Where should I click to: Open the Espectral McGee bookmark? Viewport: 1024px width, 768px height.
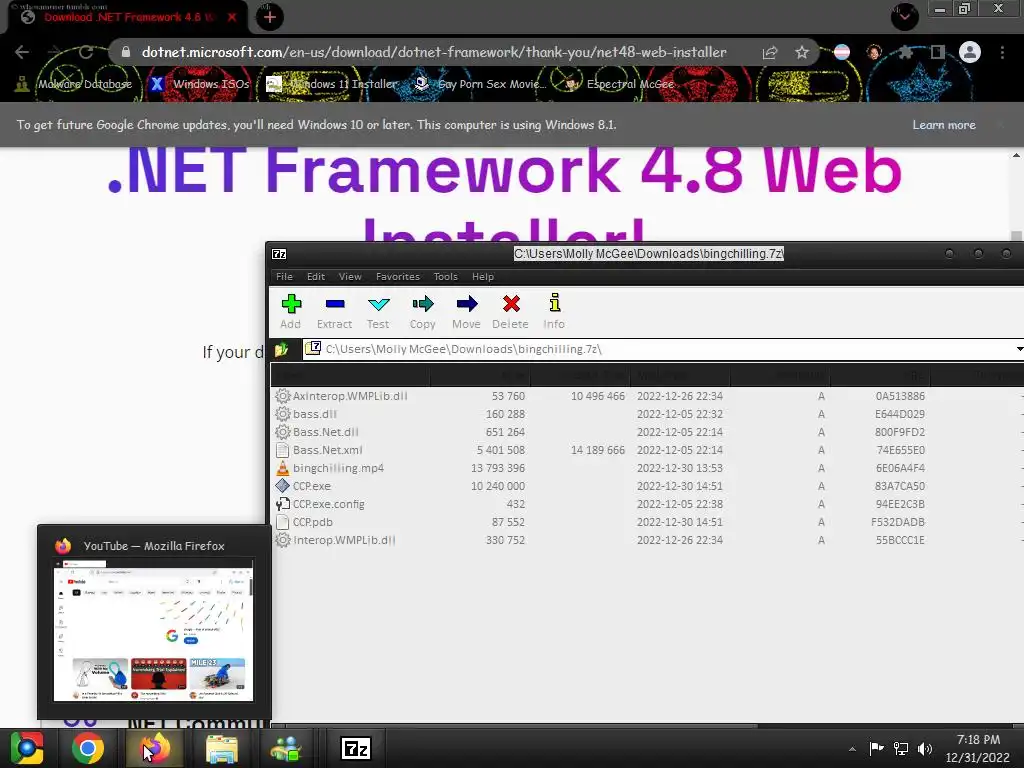(x=618, y=84)
